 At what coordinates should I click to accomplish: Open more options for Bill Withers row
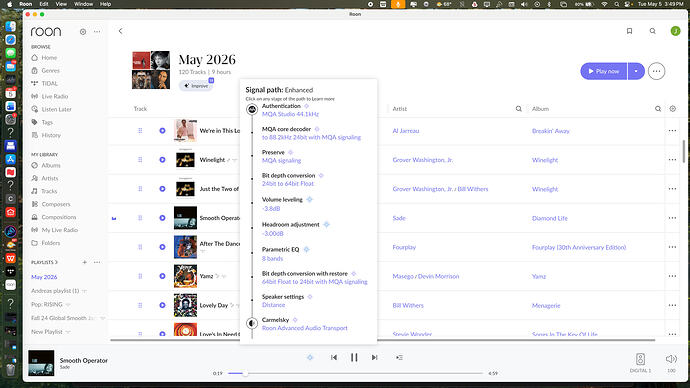coord(672,305)
